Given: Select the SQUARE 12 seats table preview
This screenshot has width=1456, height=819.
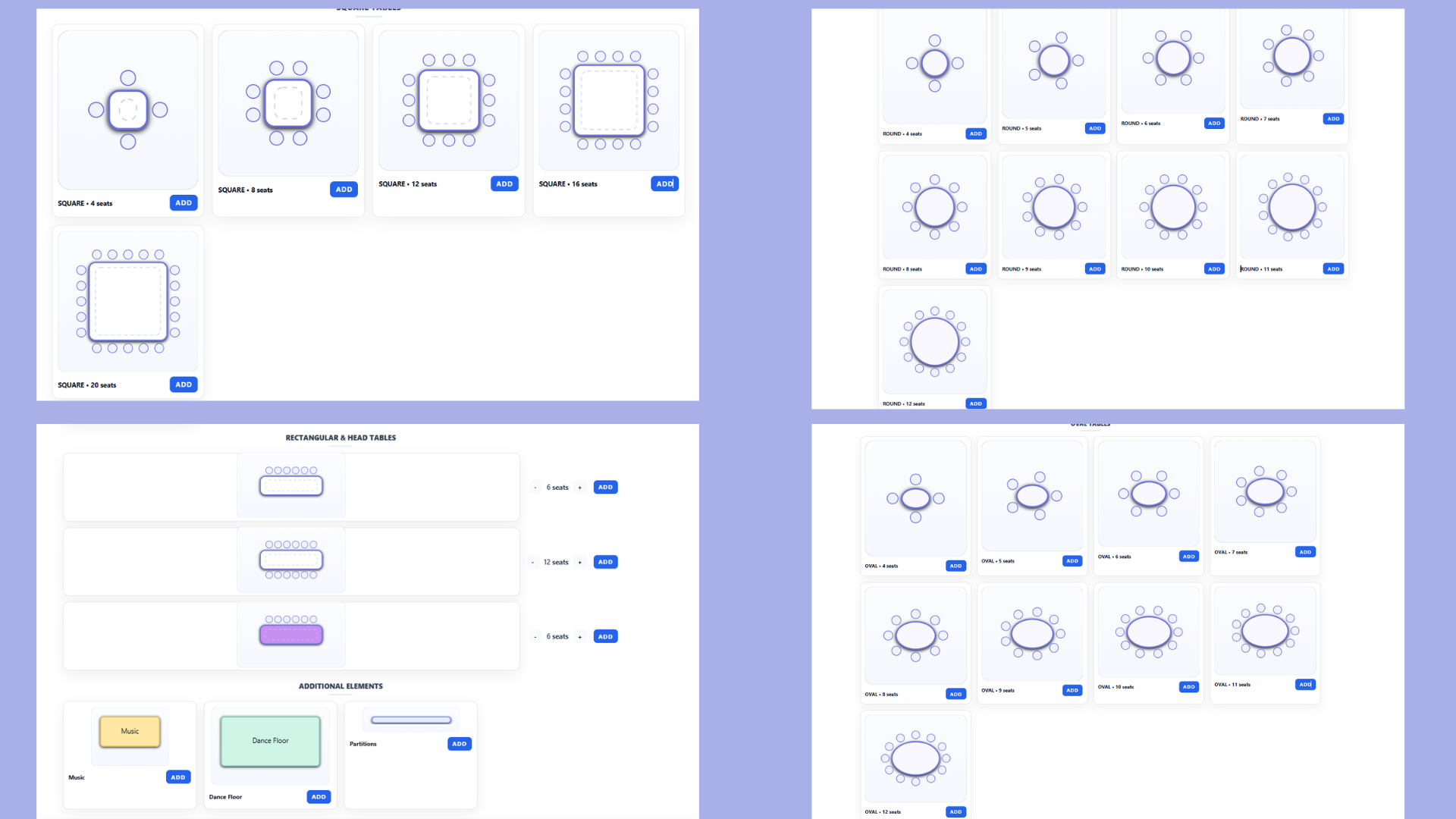Looking at the screenshot, I should pyautogui.click(x=449, y=100).
